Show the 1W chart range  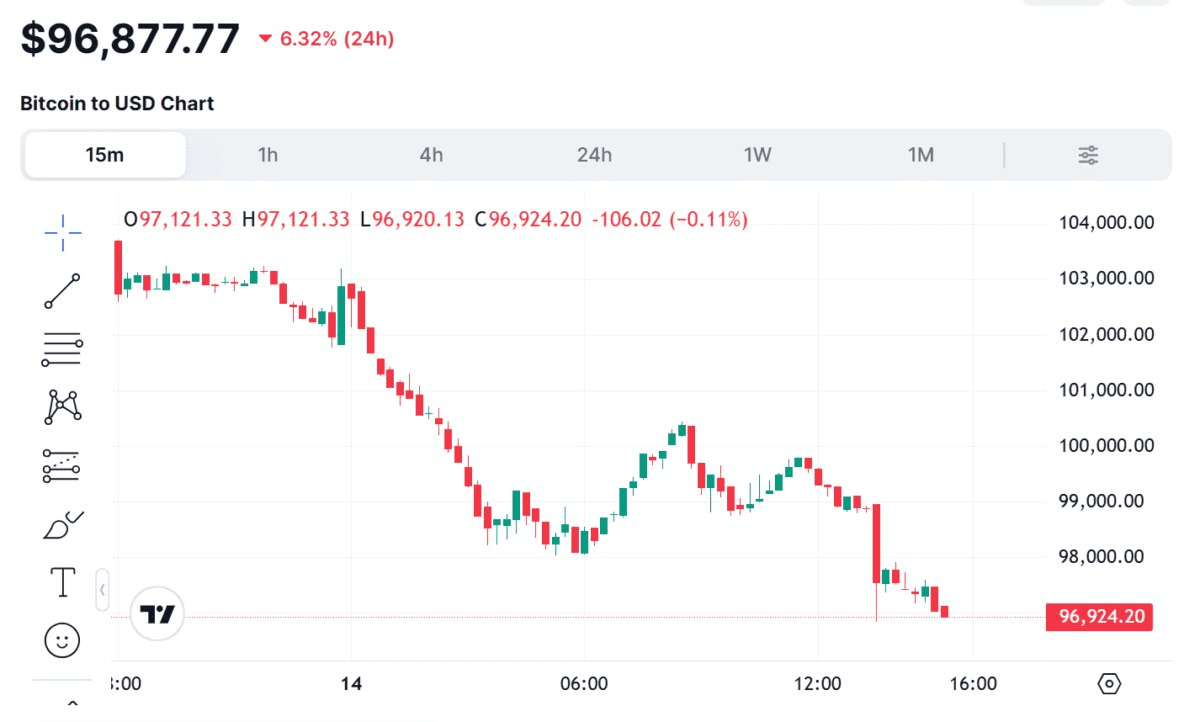click(757, 155)
